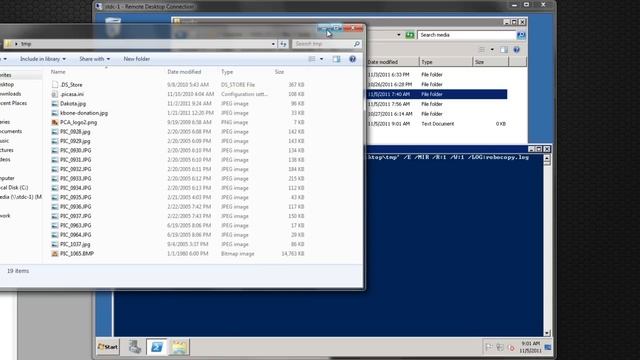
Task: Expand media window address dropdown arrow
Action: click(399, 35)
